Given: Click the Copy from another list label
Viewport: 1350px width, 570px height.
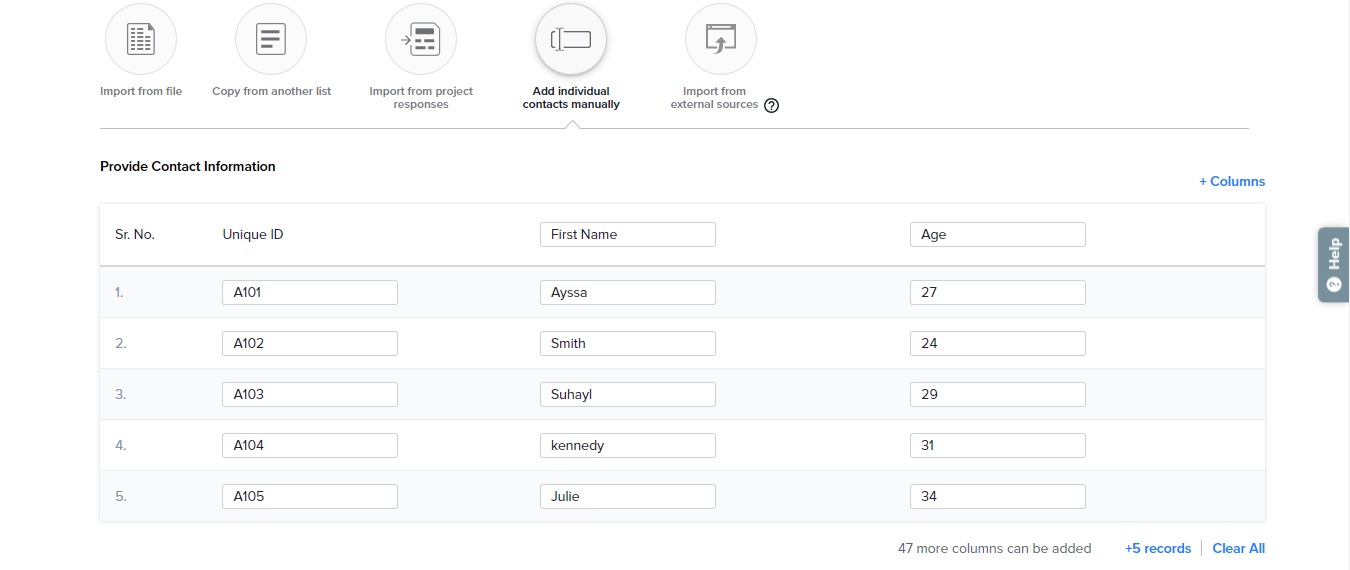Looking at the screenshot, I should pos(271,91).
